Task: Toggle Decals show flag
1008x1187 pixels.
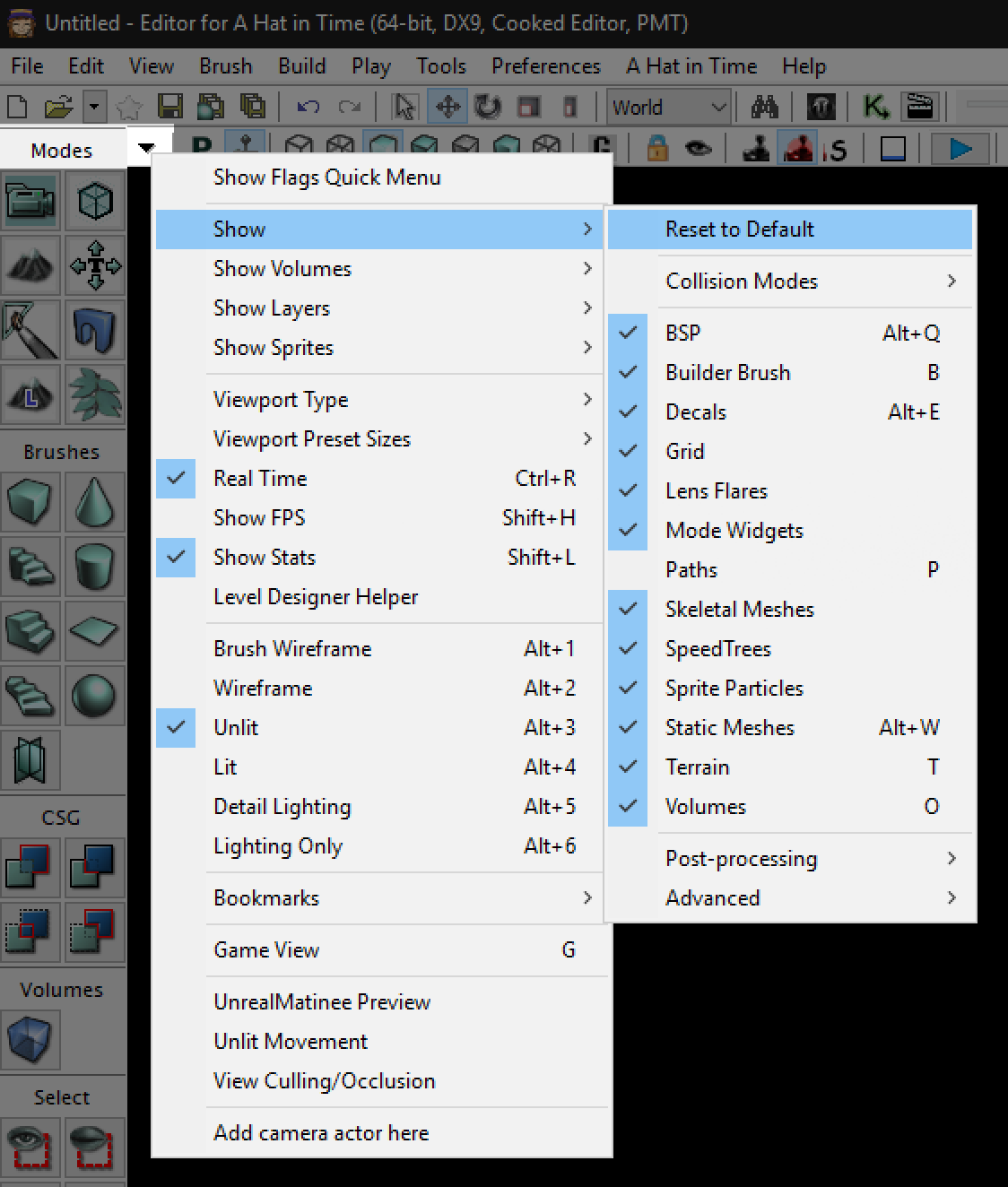Action: coord(791,412)
